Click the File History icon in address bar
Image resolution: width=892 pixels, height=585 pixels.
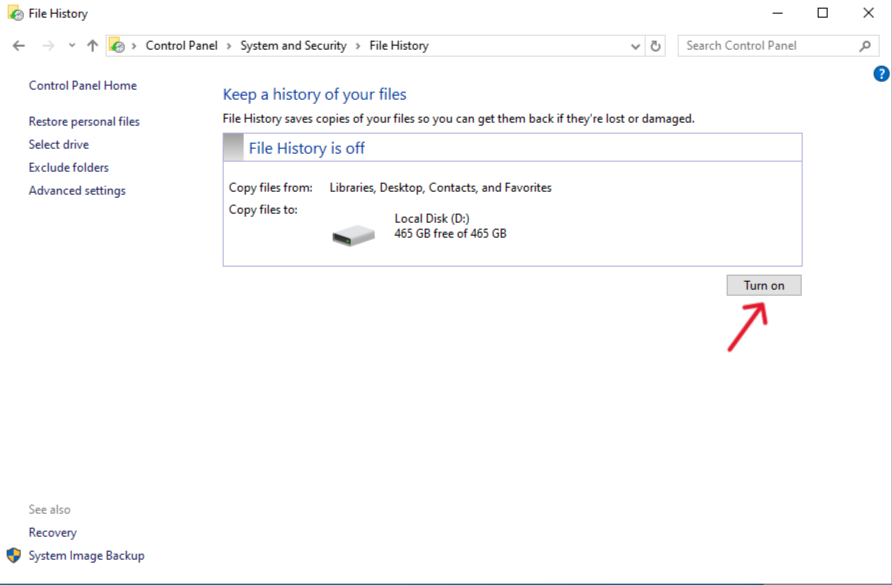point(119,45)
